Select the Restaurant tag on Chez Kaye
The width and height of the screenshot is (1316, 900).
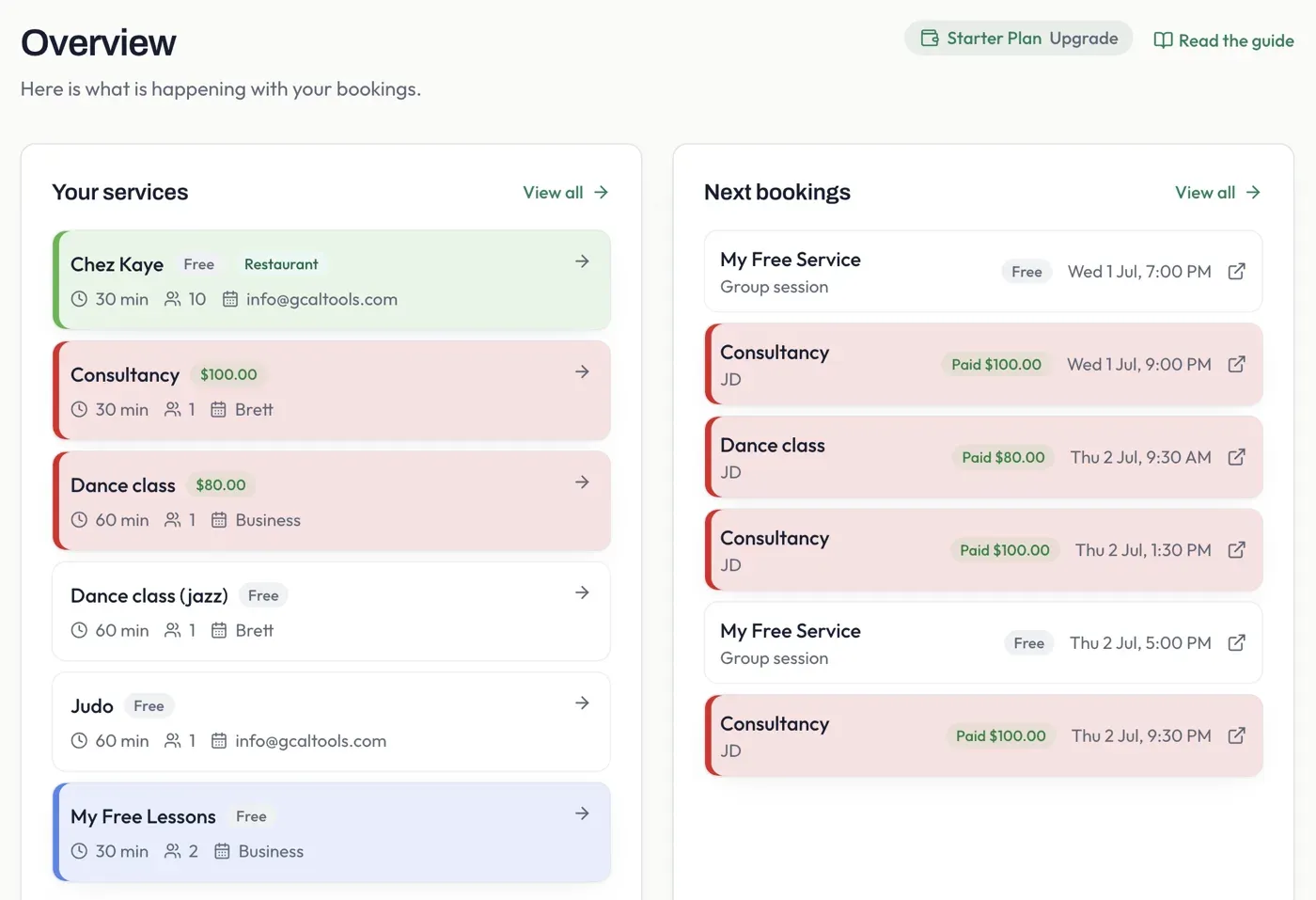tap(281, 264)
